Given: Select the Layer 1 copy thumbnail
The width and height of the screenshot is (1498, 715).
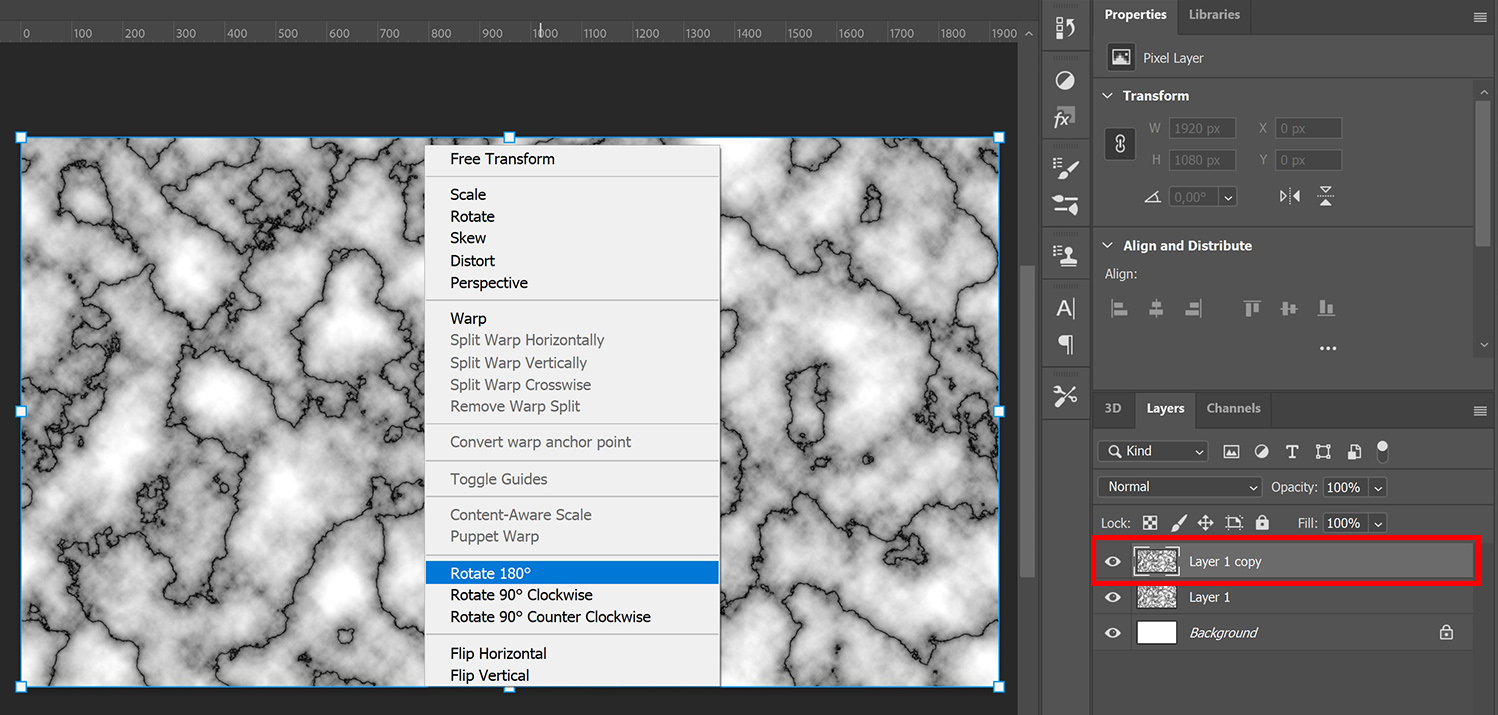Looking at the screenshot, I should point(1157,561).
